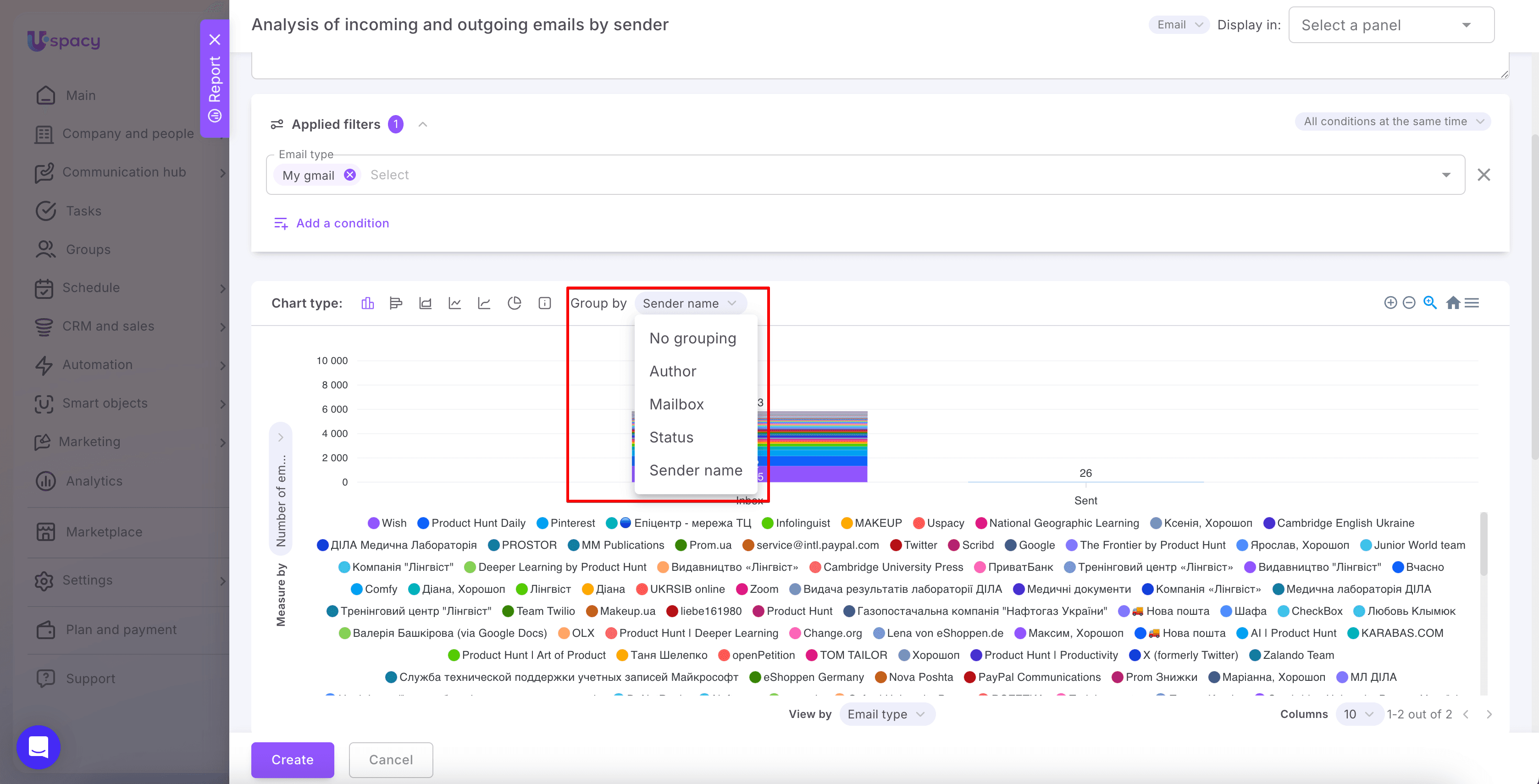Image resolution: width=1539 pixels, height=784 pixels.
Task: Remove the My gmail filter chip
Action: [350, 174]
